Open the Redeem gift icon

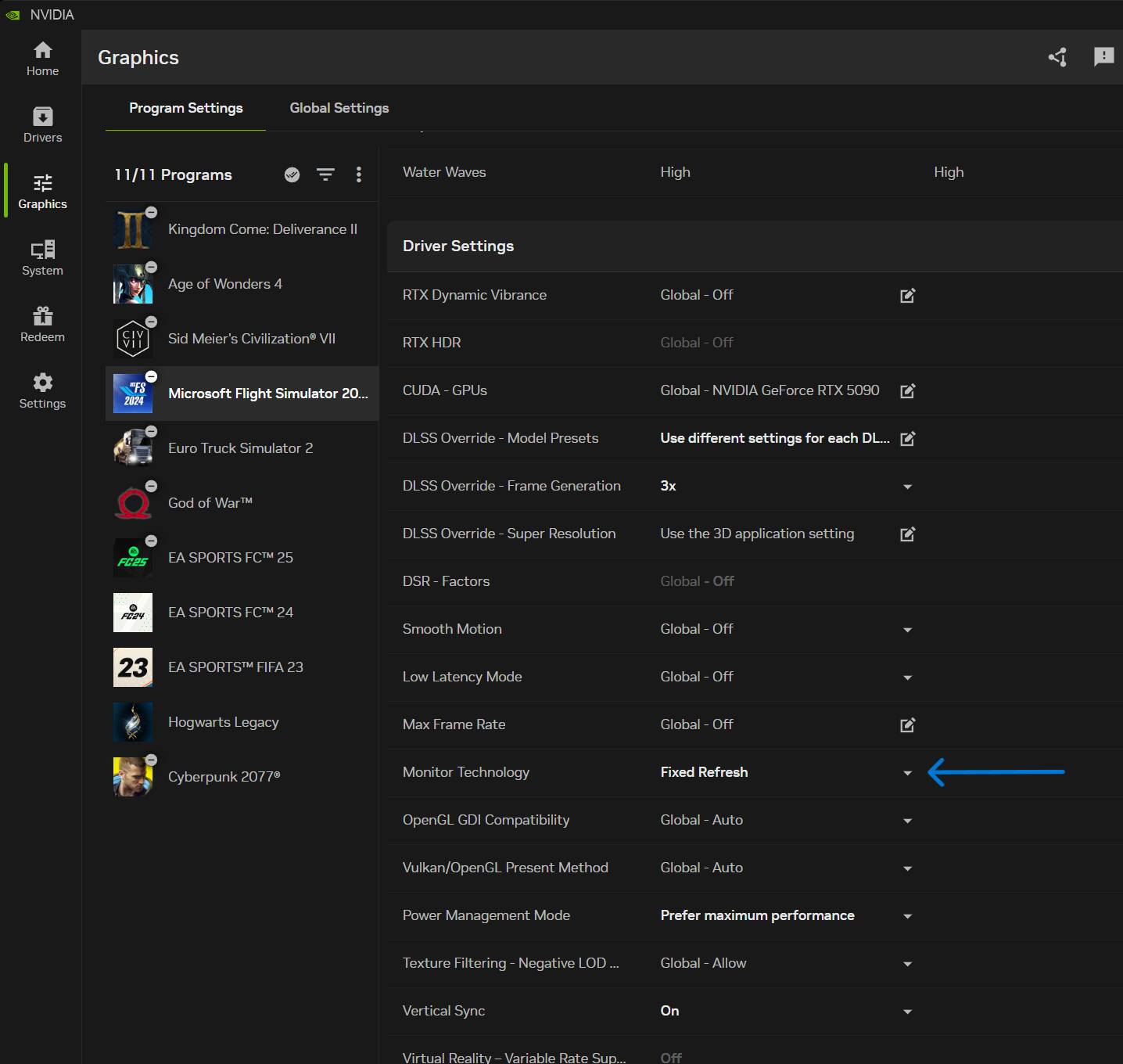(42, 323)
